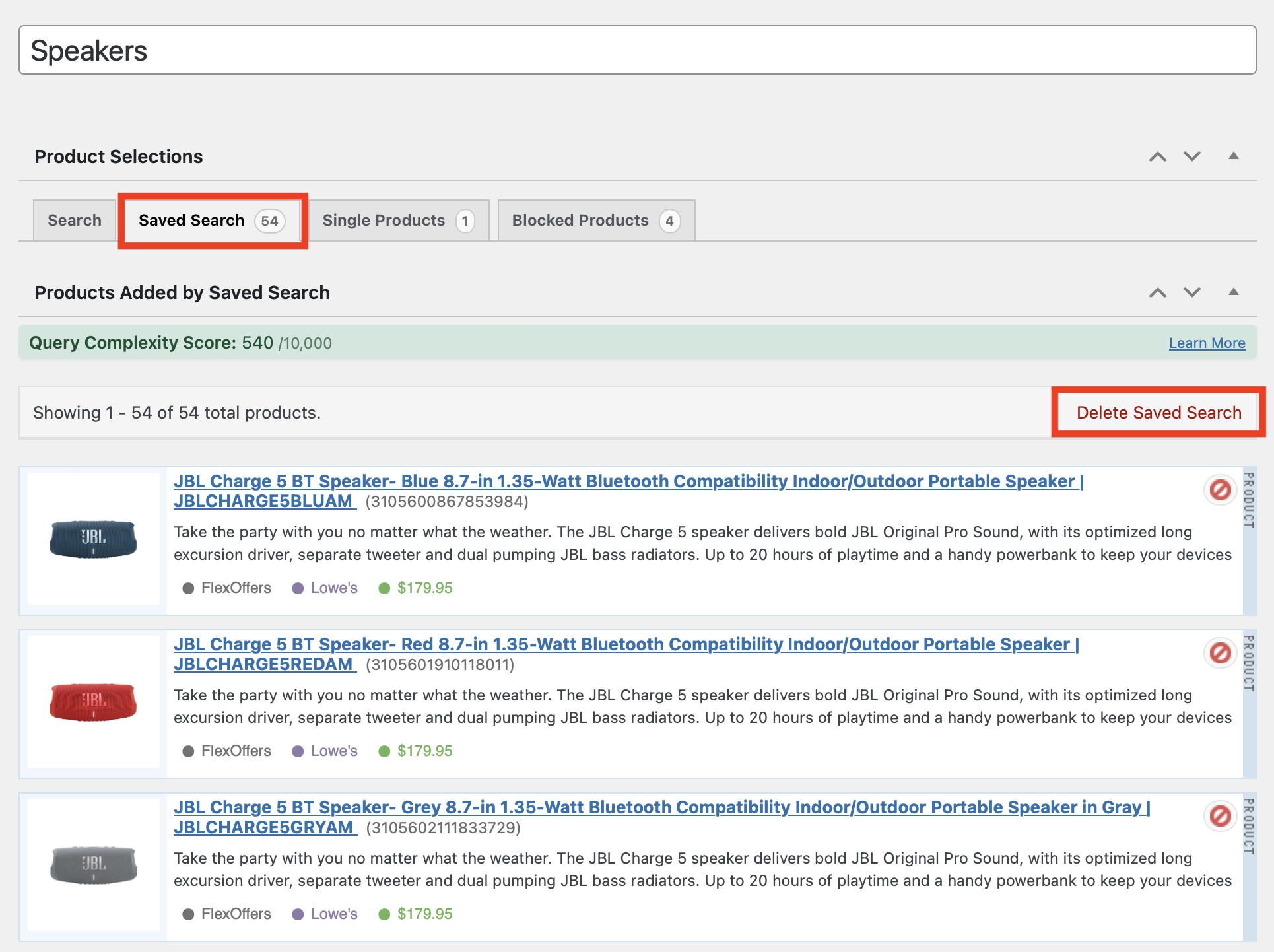Screen dimensions: 1274x952
Task: Open the Learn More link
Action: (x=1207, y=343)
